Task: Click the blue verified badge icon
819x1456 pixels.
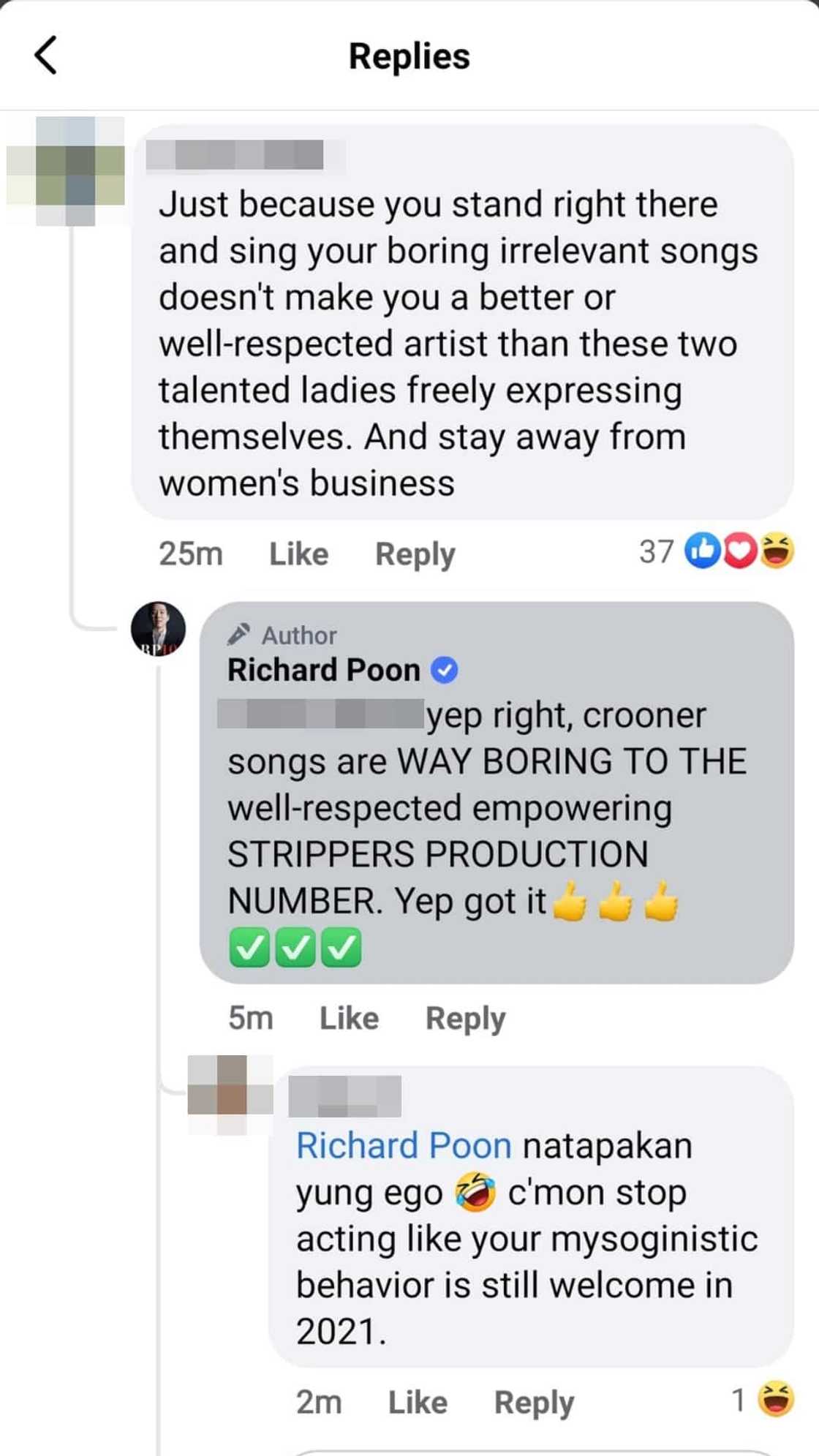Action: click(445, 670)
